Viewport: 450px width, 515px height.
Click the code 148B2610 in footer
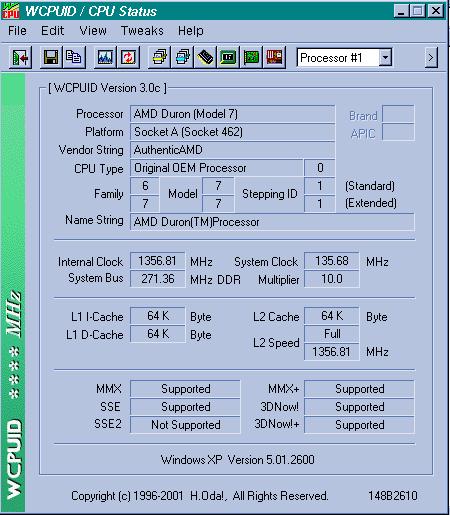click(x=393, y=496)
